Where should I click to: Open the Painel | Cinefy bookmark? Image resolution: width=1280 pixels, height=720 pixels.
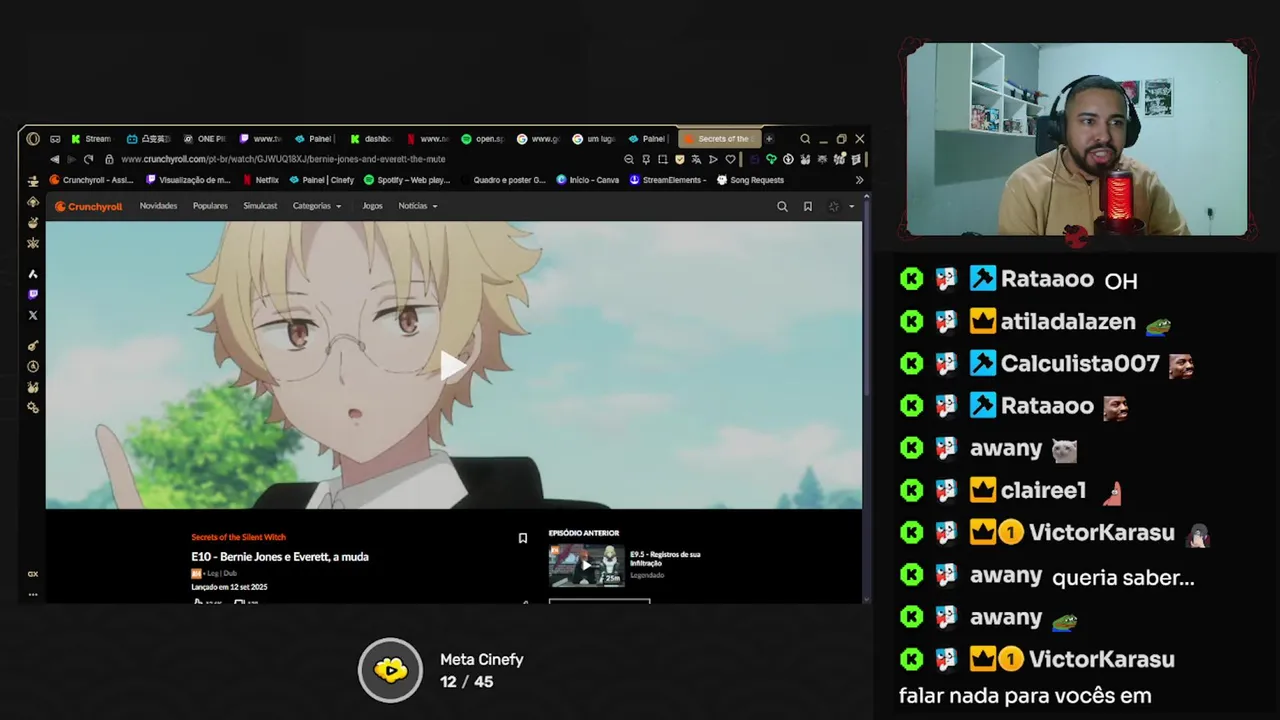321,180
